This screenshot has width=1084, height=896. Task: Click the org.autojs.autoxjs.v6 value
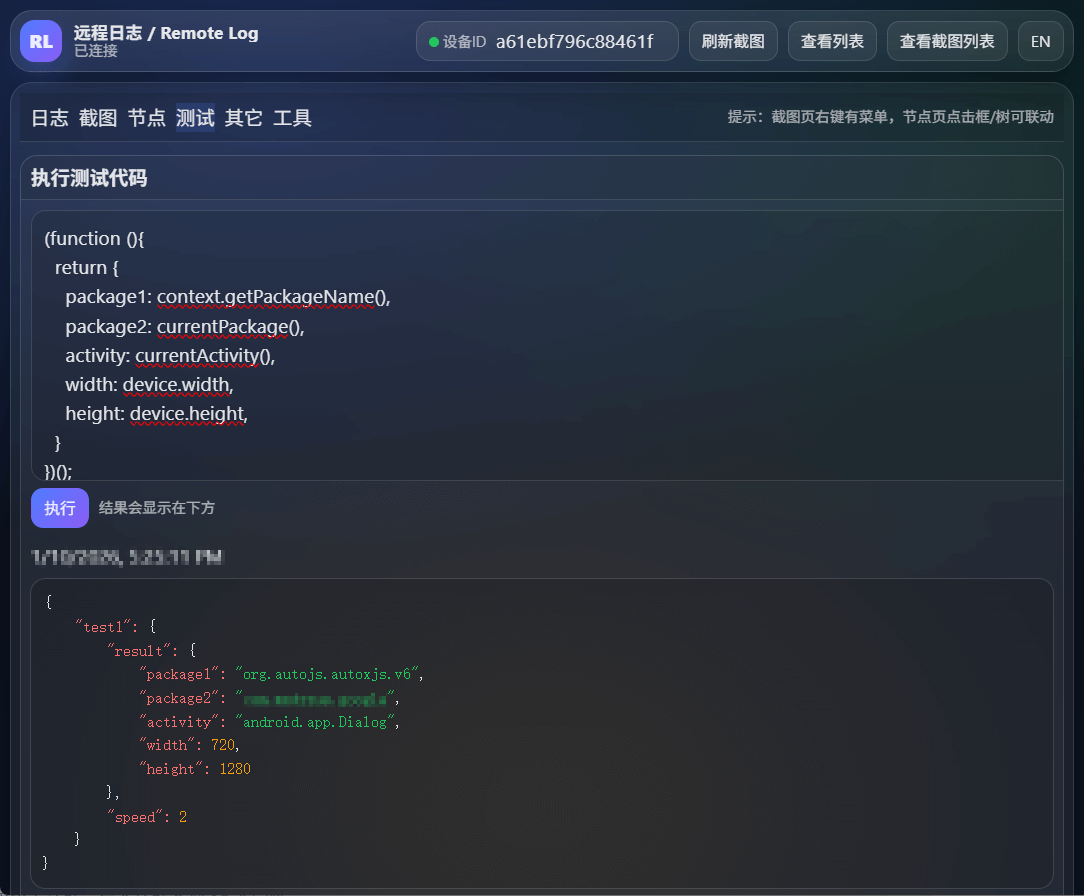click(x=327, y=674)
